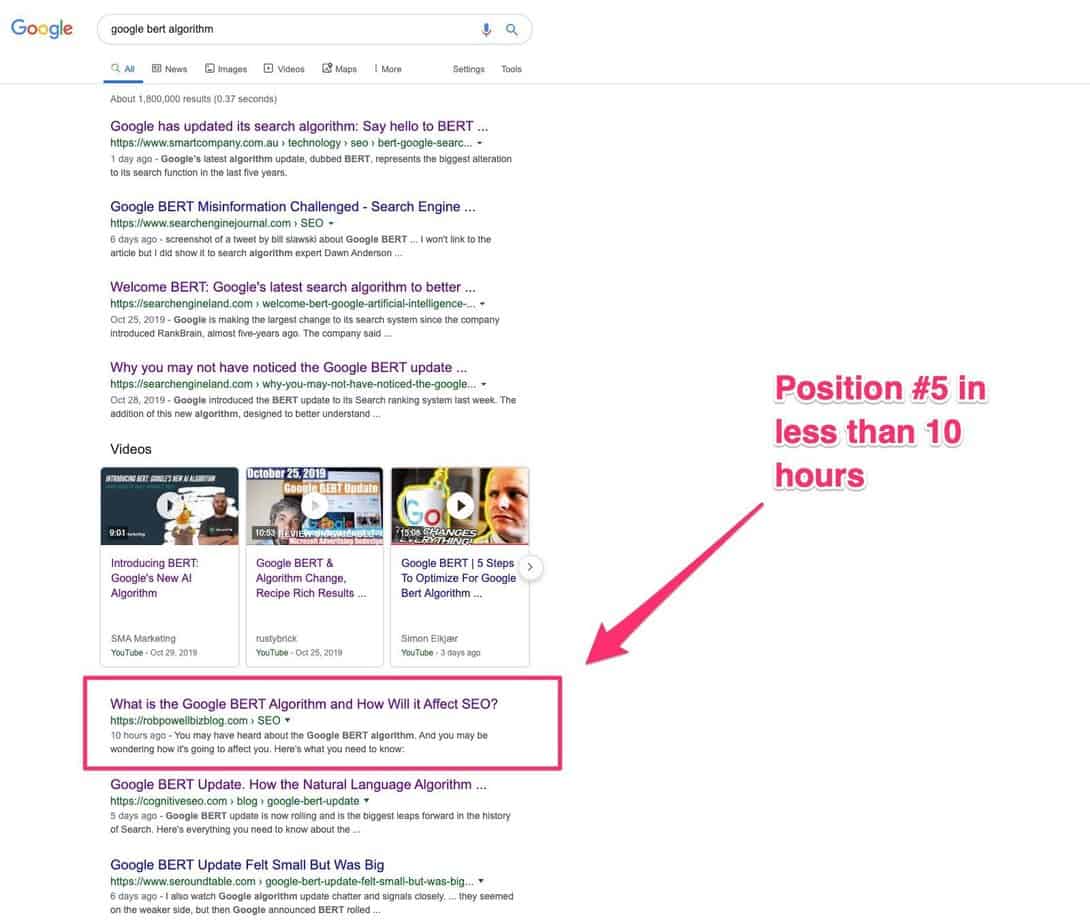The width and height of the screenshot is (1090, 924).
Task: Click the Tools link
Action: click(511, 69)
